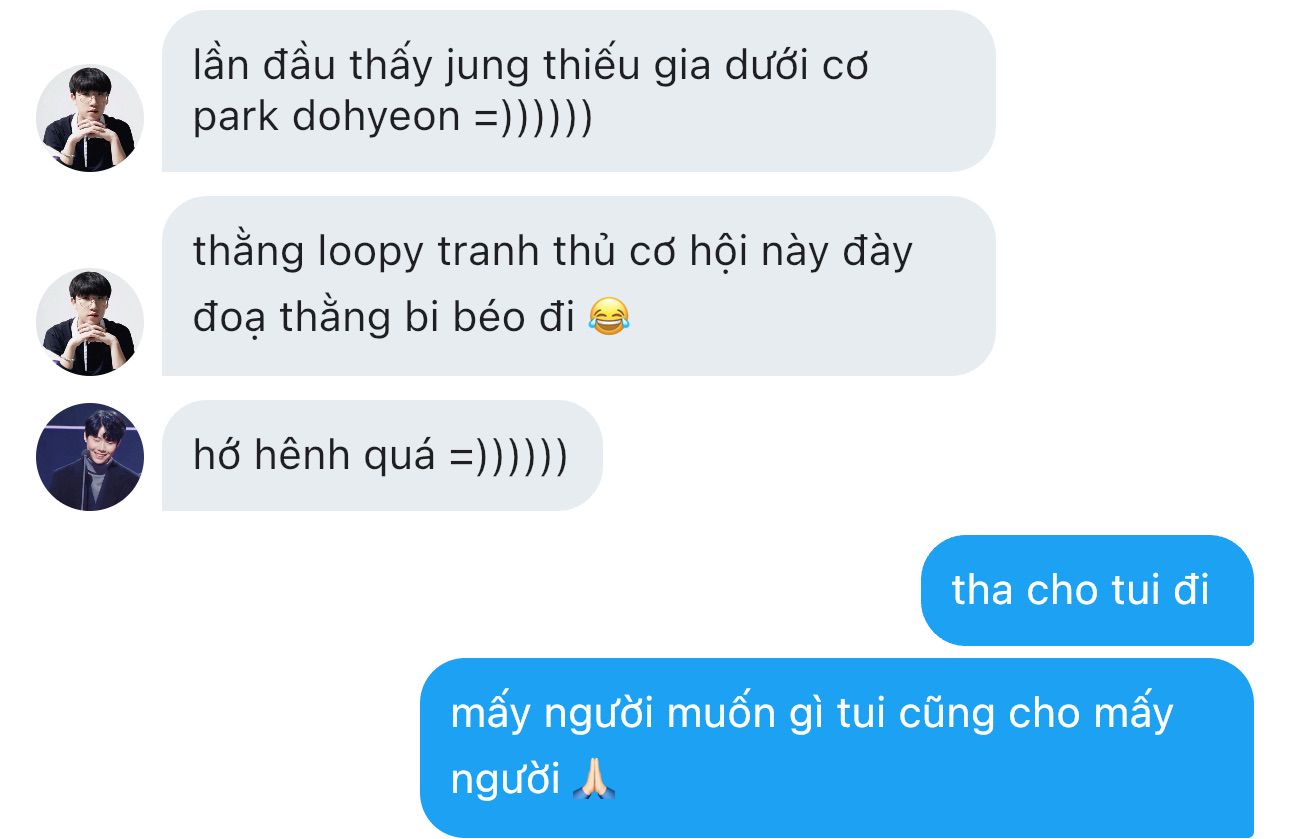1290x839 pixels.
Task: Open avatar beside the 'thằng loopy' message
Action: click(x=90, y=322)
